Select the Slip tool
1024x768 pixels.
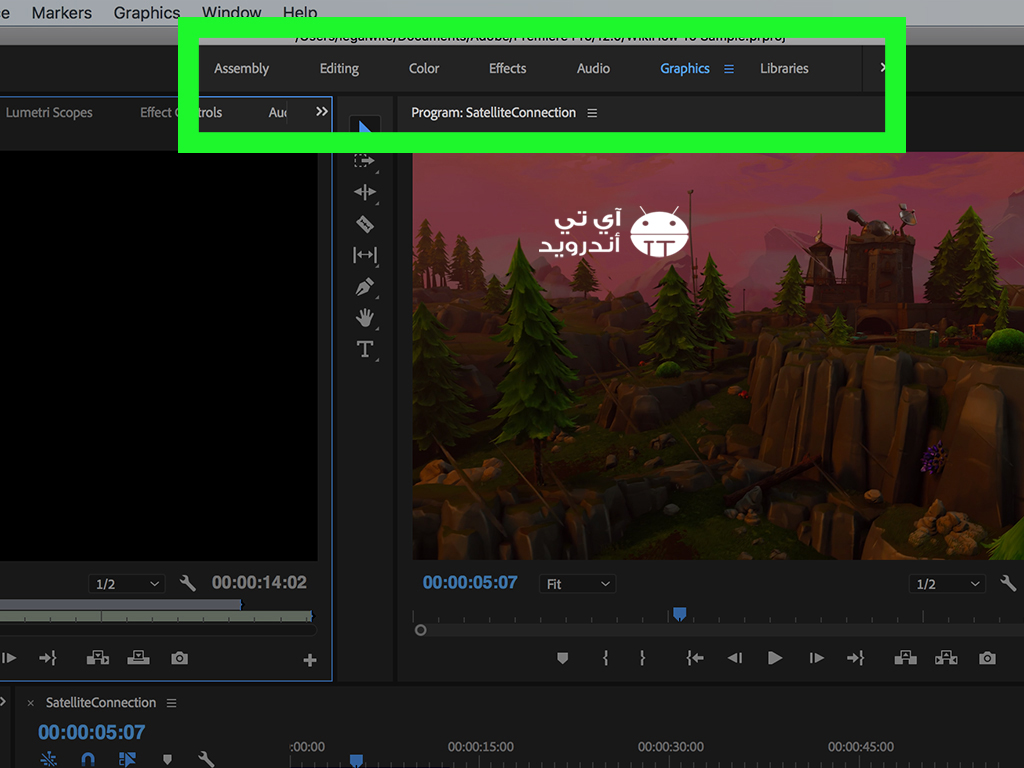click(365, 255)
